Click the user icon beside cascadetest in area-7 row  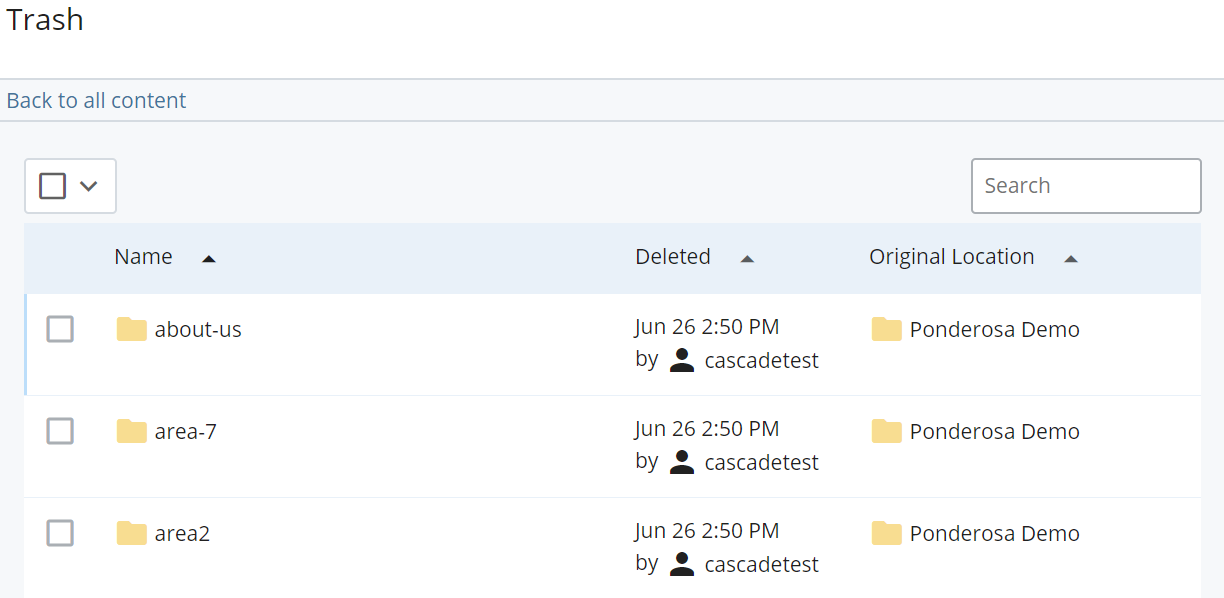click(681, 462)
